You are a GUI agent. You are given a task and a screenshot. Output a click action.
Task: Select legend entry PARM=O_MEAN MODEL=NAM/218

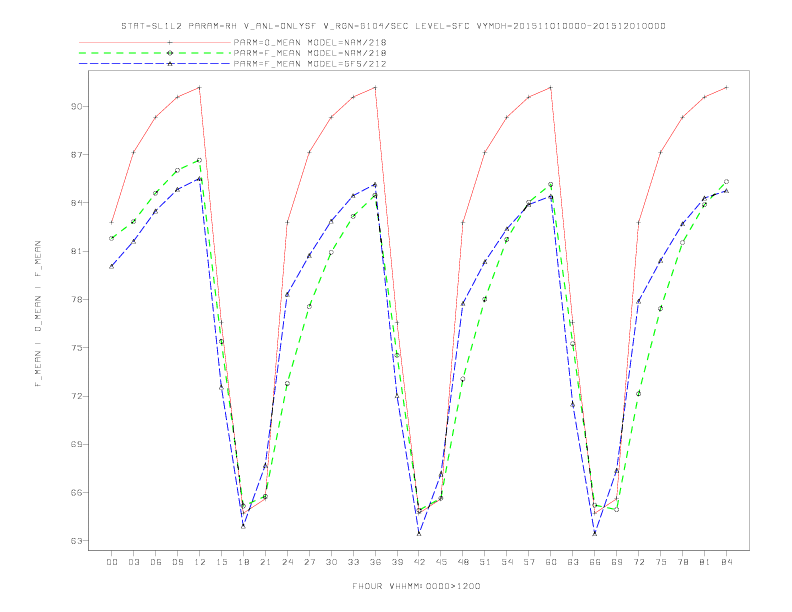[233, 42]
